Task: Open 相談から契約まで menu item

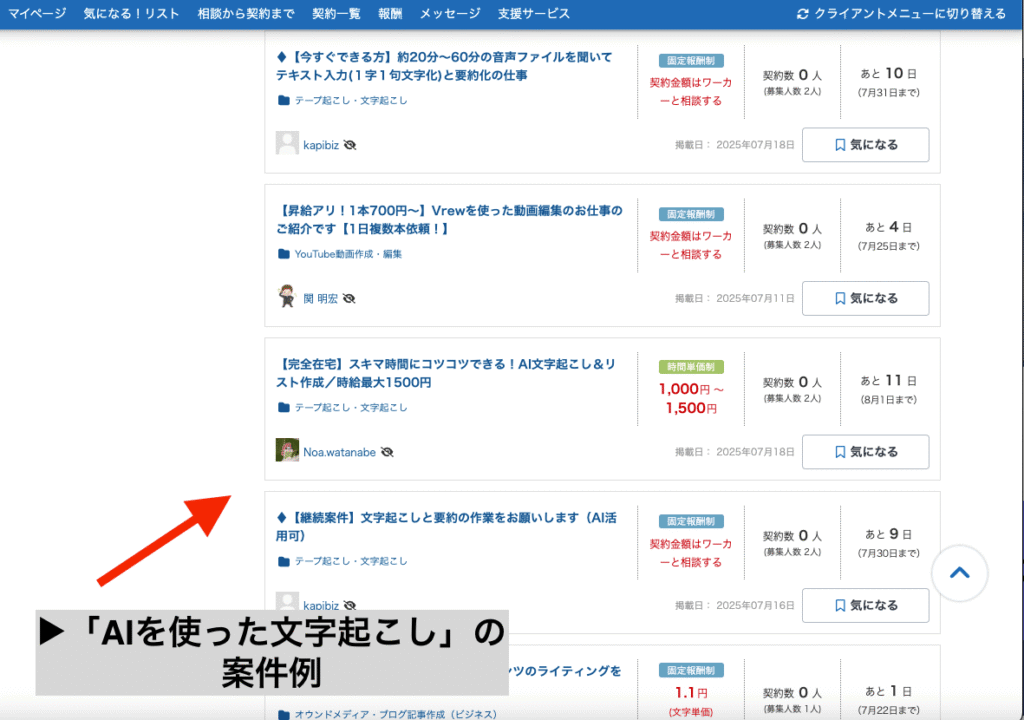Action: point(246,14)
